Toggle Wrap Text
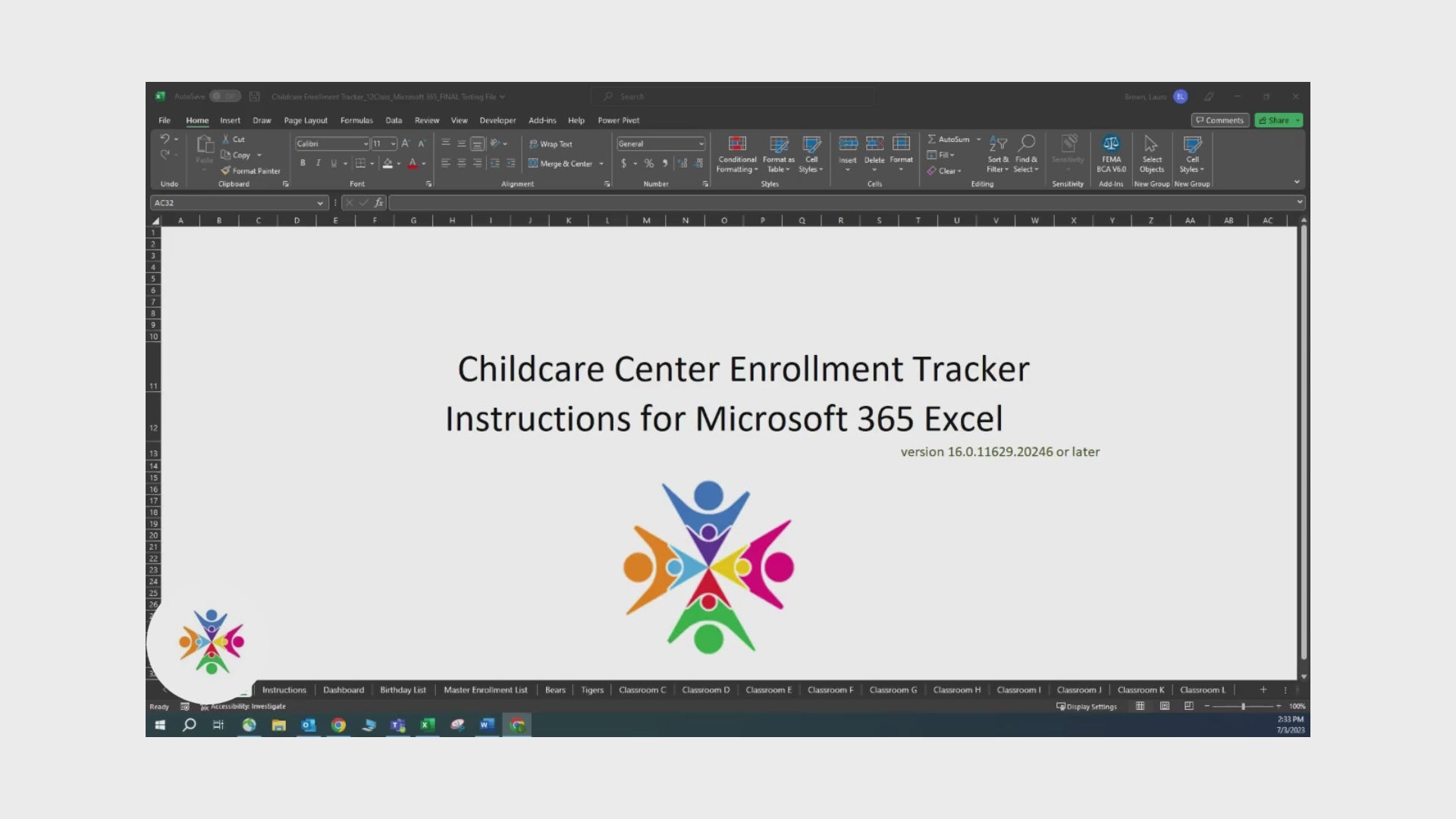The height and width of the screenshot is (819, 1456). (551, 144)
